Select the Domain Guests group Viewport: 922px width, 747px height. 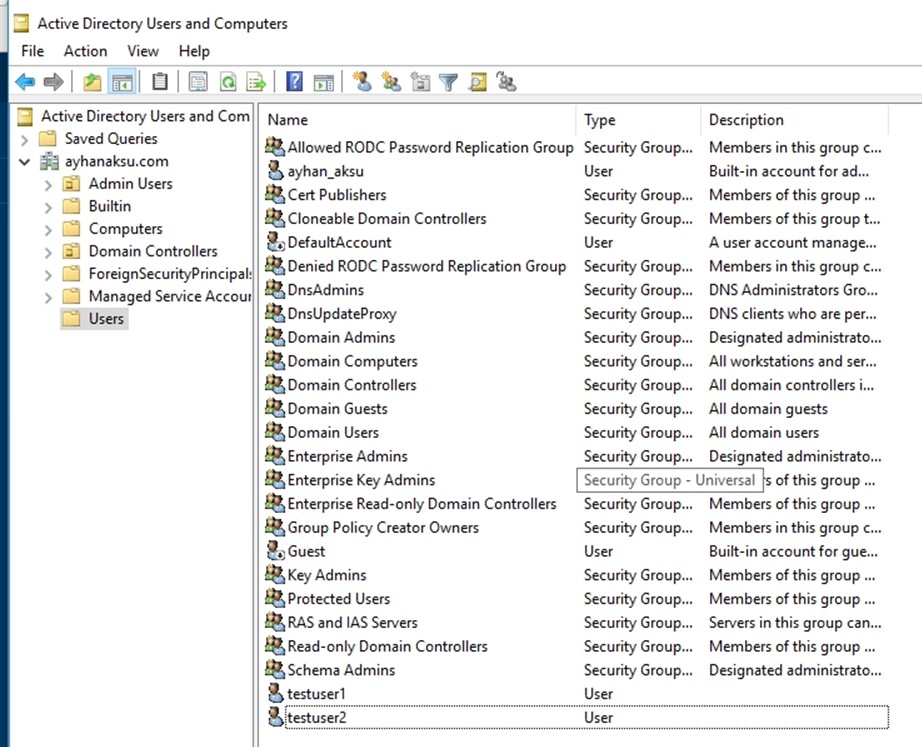point(337,408)
